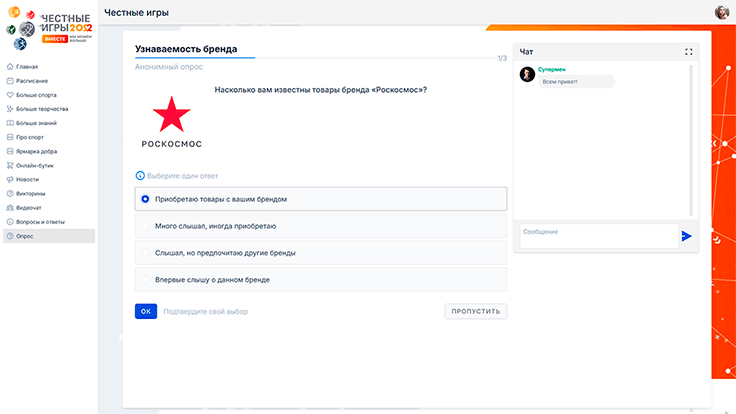Open Видеочат menu label
736x414 pixels.
(x=29, y=207)
